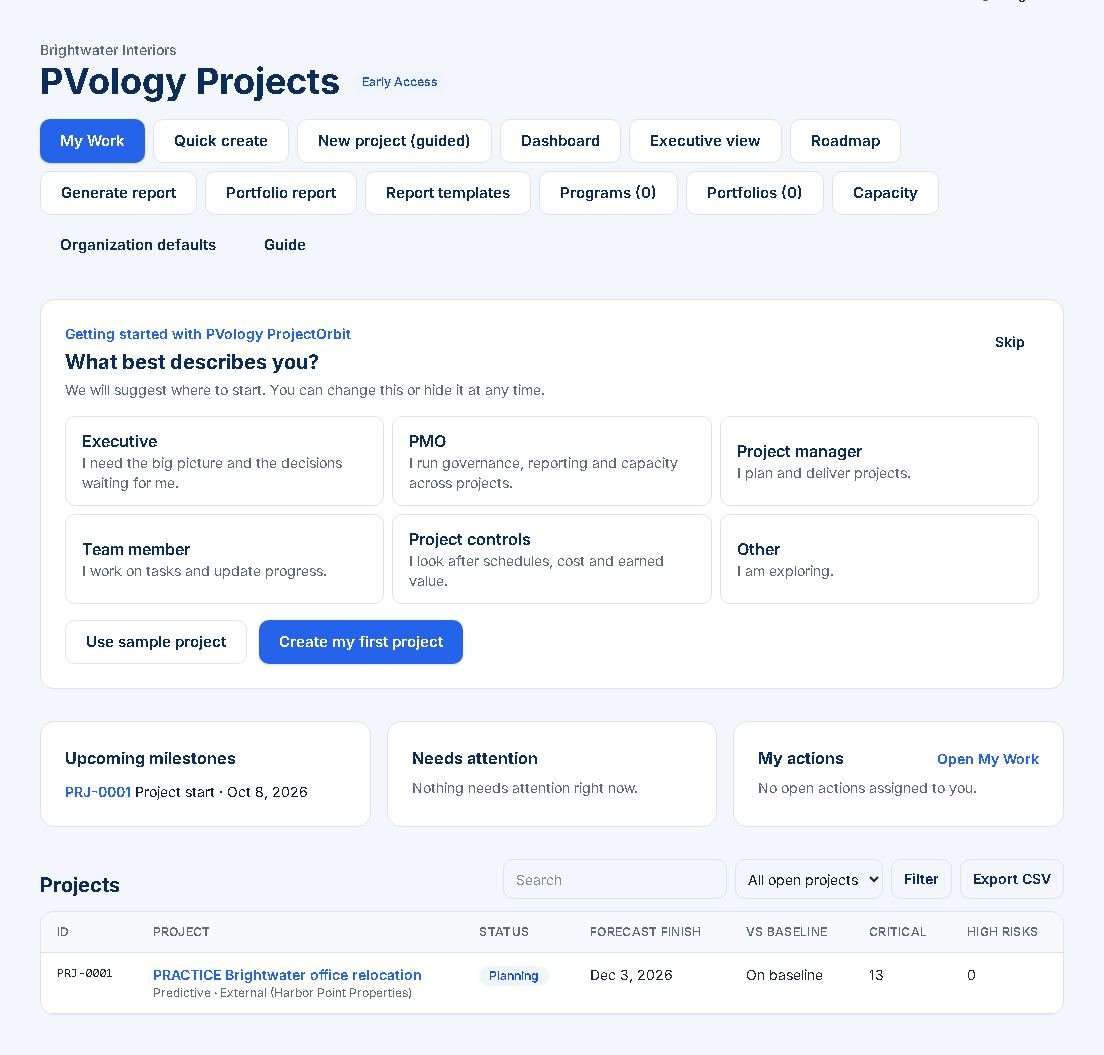Click the Planning status badge
This screenshot has height=1055, width=1104.
[x=513, y=976]
